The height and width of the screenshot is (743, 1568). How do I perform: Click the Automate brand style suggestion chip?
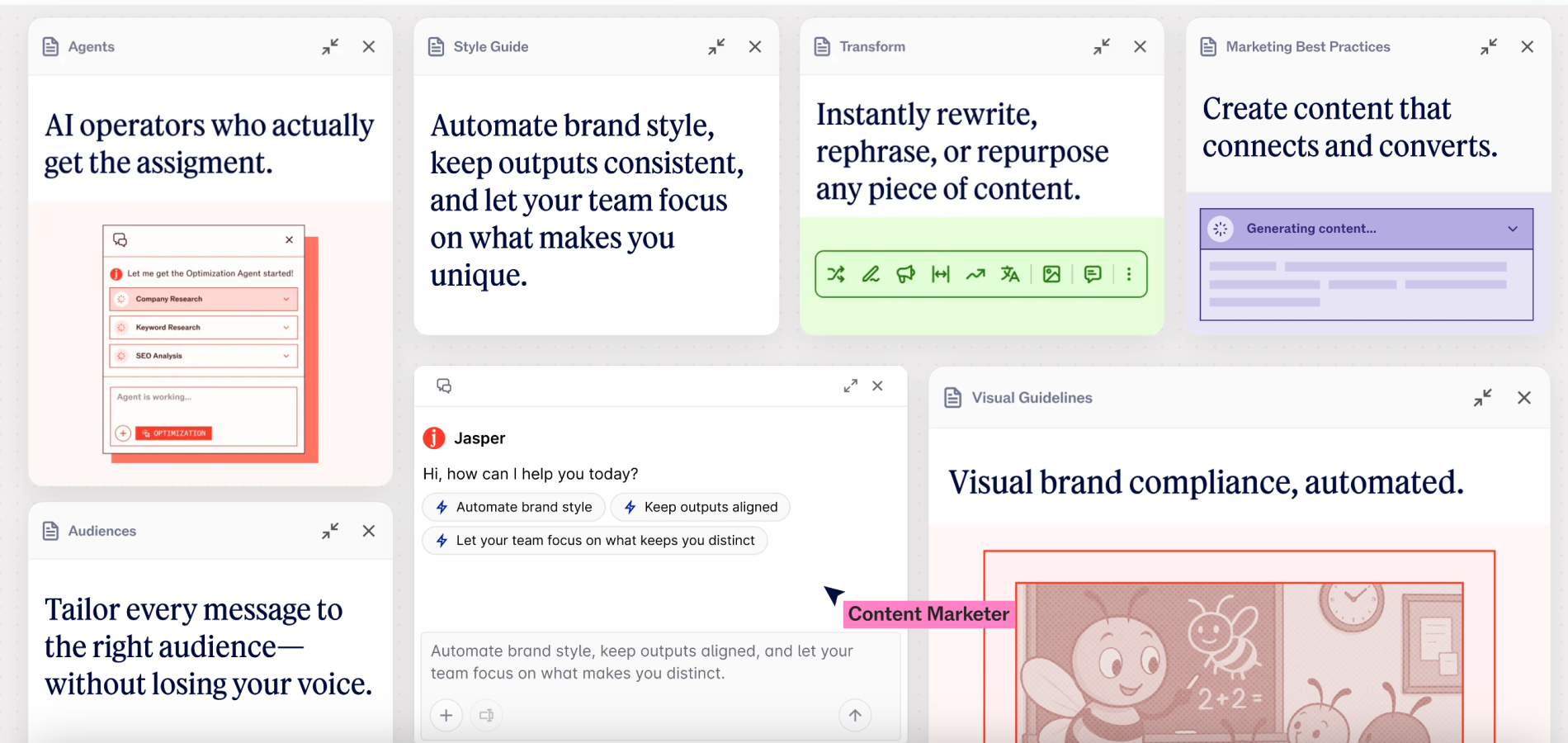(513, 507)
